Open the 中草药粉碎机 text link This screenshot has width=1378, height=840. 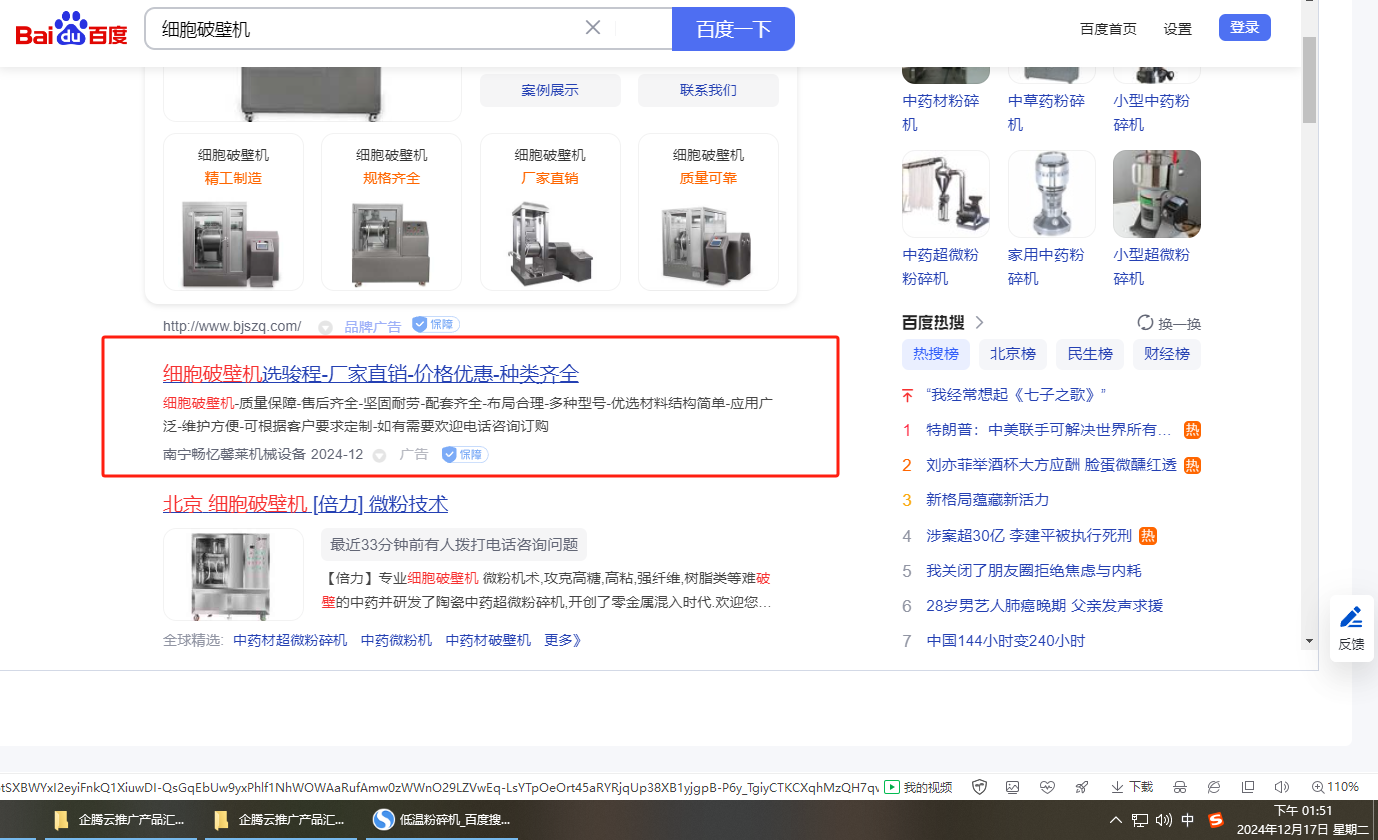coord(1046,113)
